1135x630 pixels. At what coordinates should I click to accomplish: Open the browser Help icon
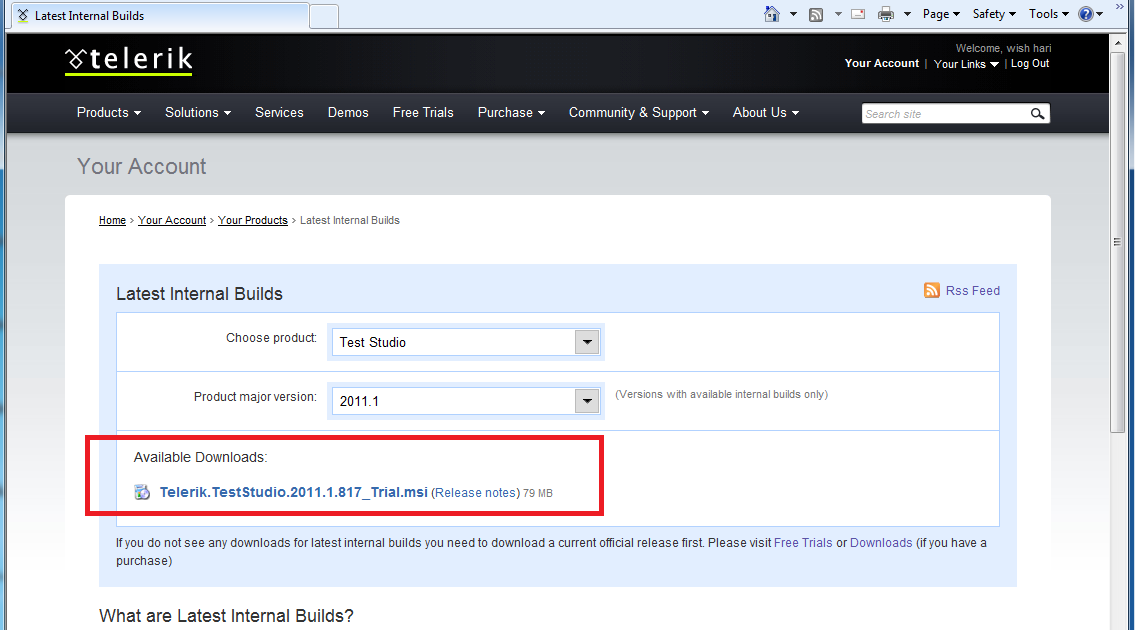click(x=1086, y=14)
